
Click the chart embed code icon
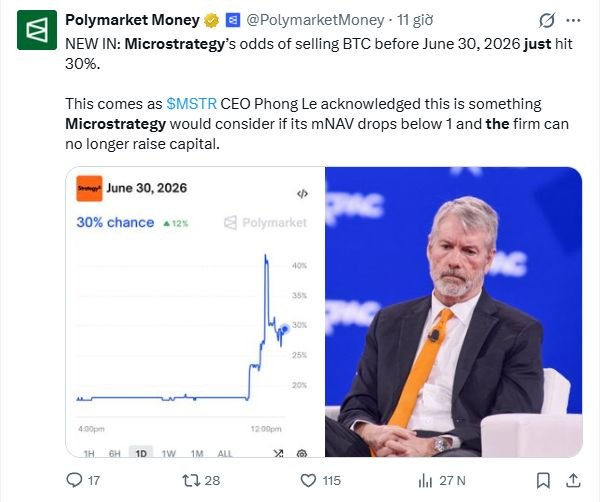(x=302, y=192)
